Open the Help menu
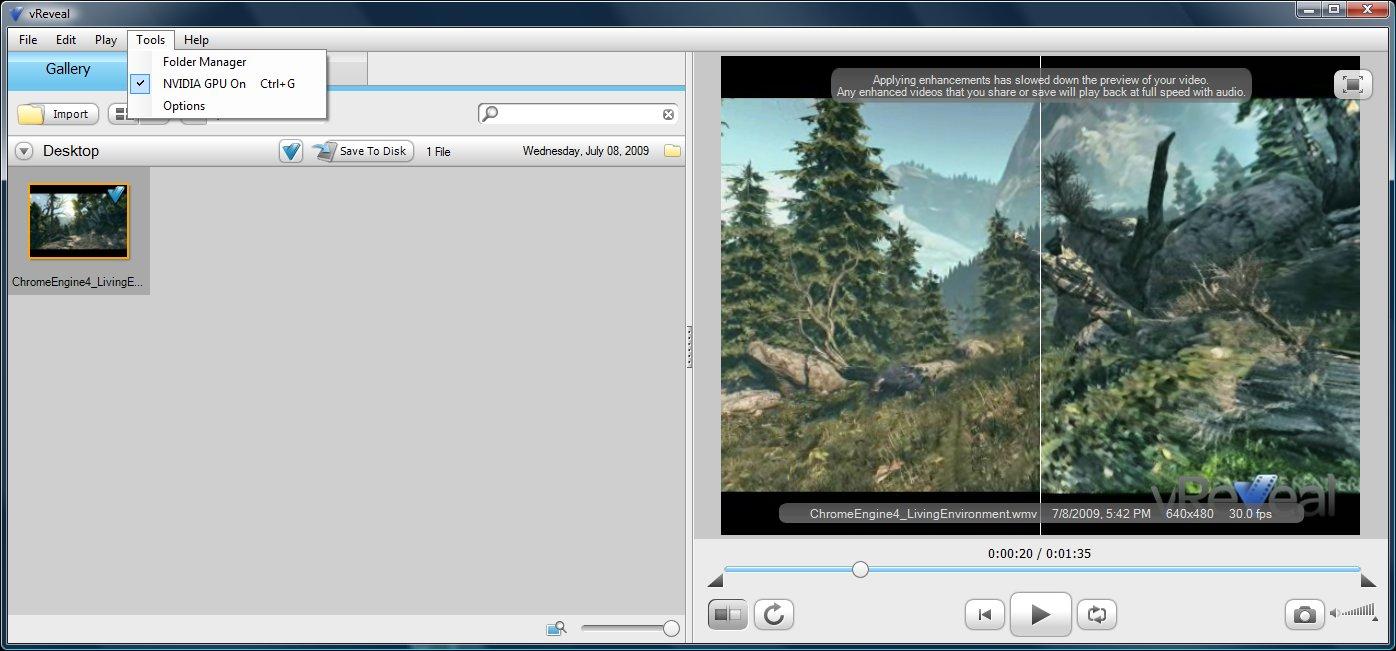 (197, 40)
